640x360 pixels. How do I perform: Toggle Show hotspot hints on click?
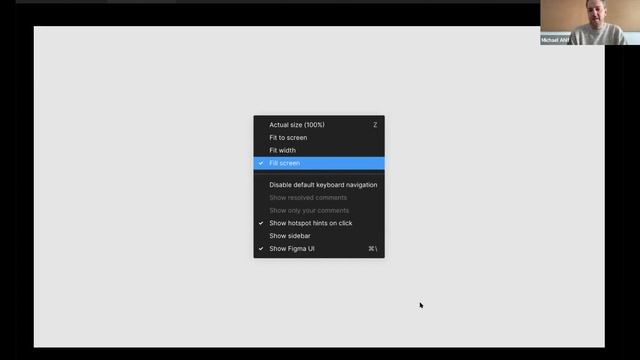[319, 223]
